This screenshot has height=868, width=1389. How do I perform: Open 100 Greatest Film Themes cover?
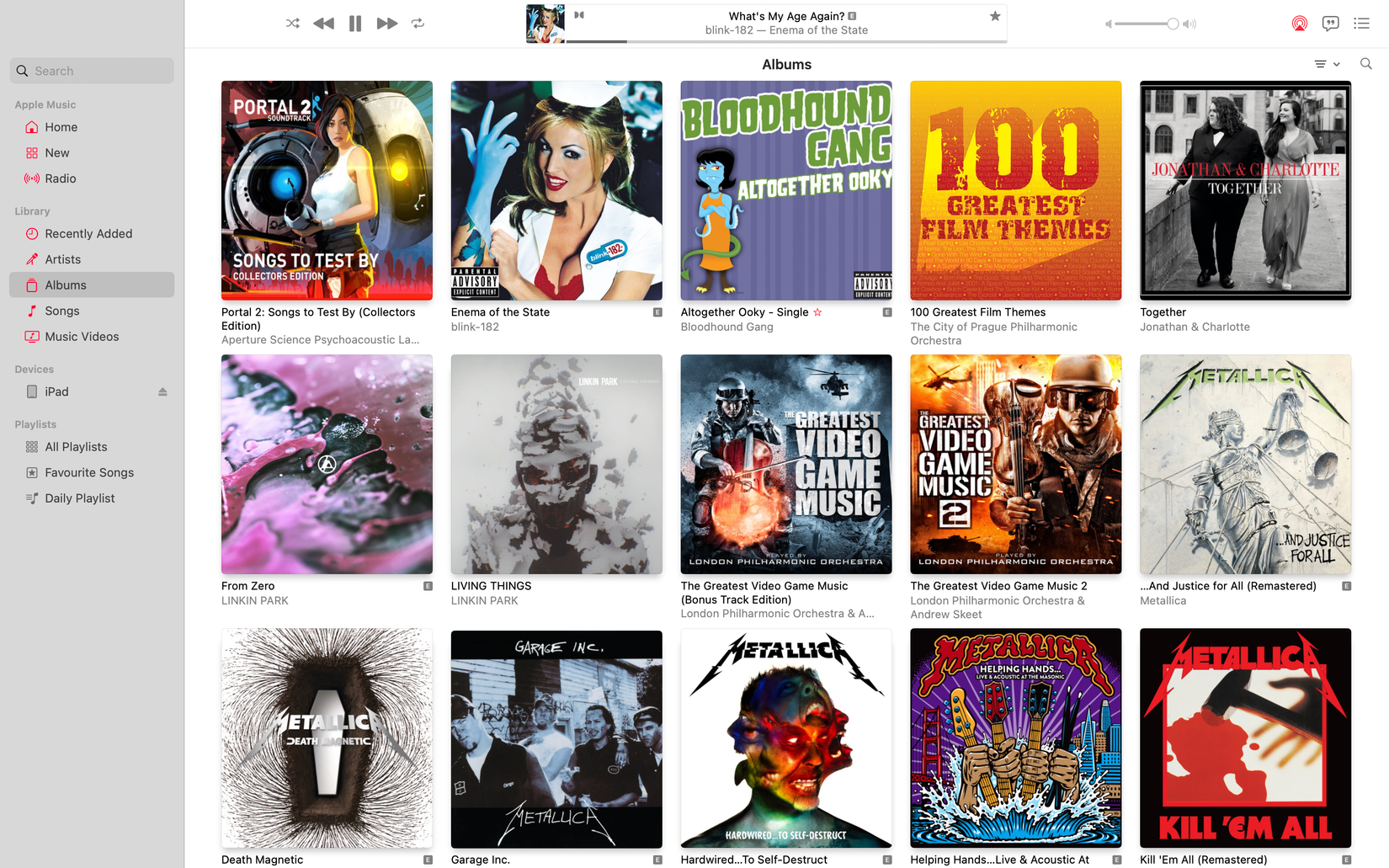[x=1016, y=190]
